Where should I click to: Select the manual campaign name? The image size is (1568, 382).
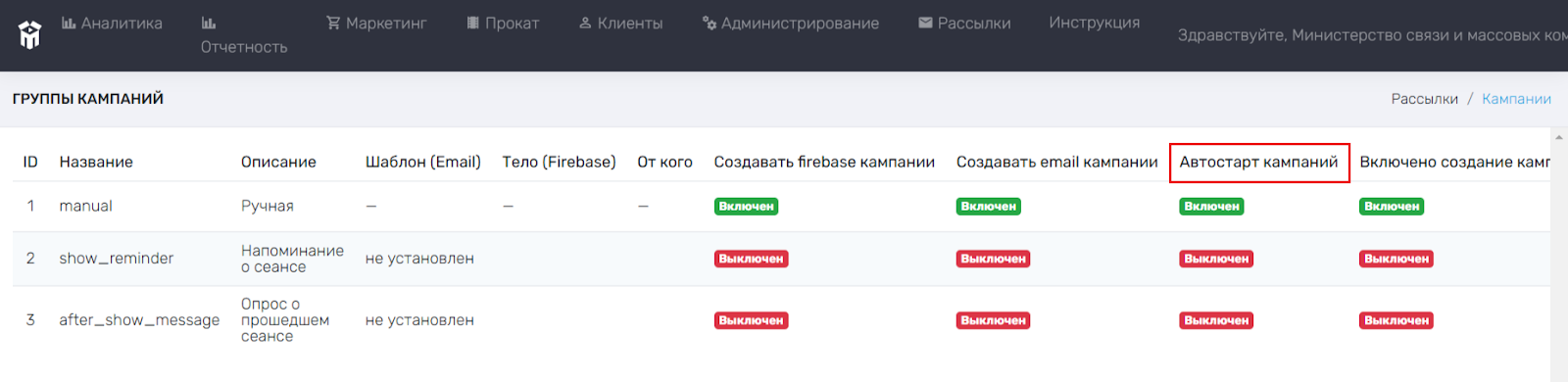pyautogui.click(x=86, y=206)
